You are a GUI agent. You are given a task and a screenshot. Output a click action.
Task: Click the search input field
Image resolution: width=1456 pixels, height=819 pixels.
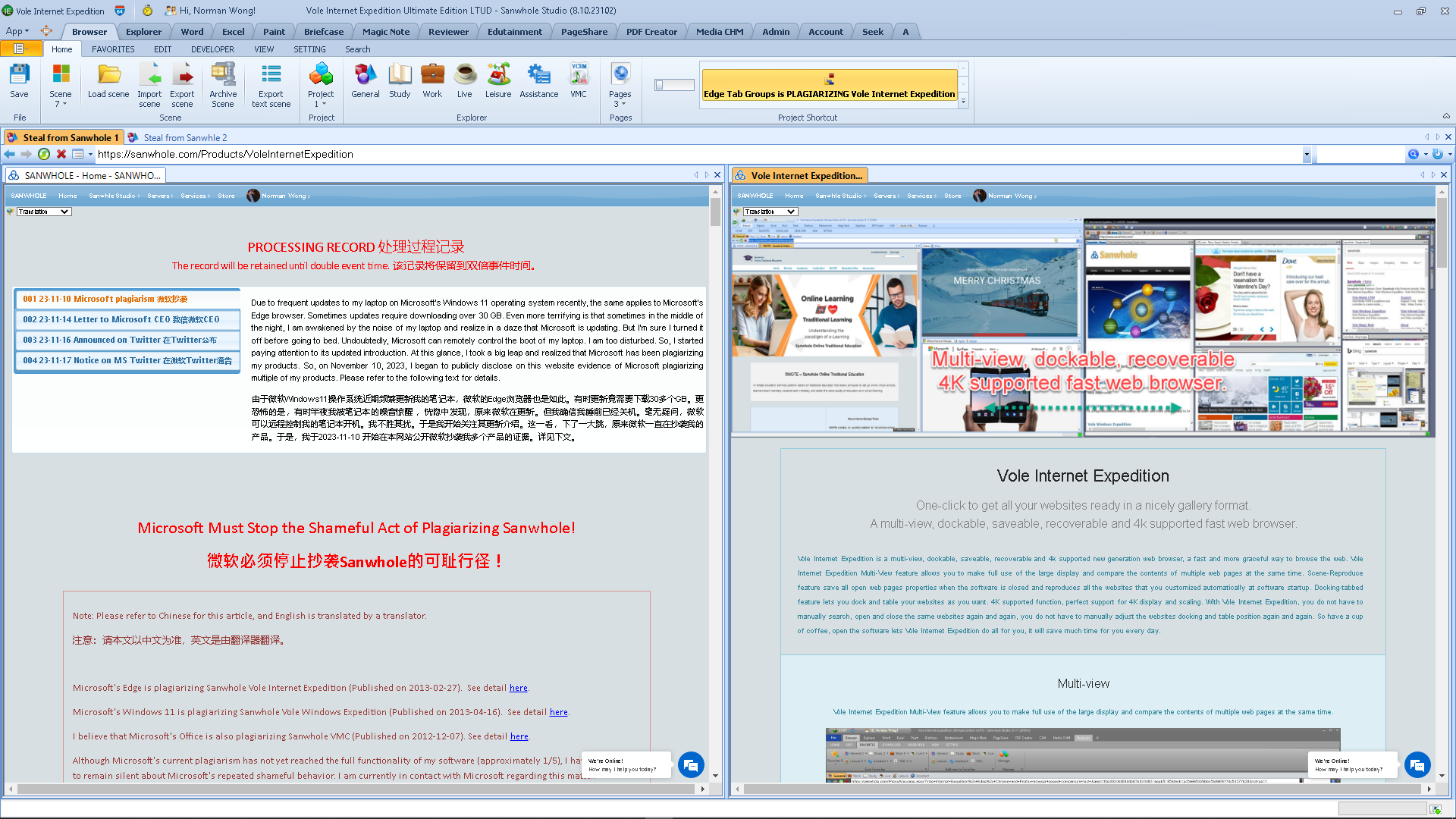pyautogui.click(x=1360, y=154)
